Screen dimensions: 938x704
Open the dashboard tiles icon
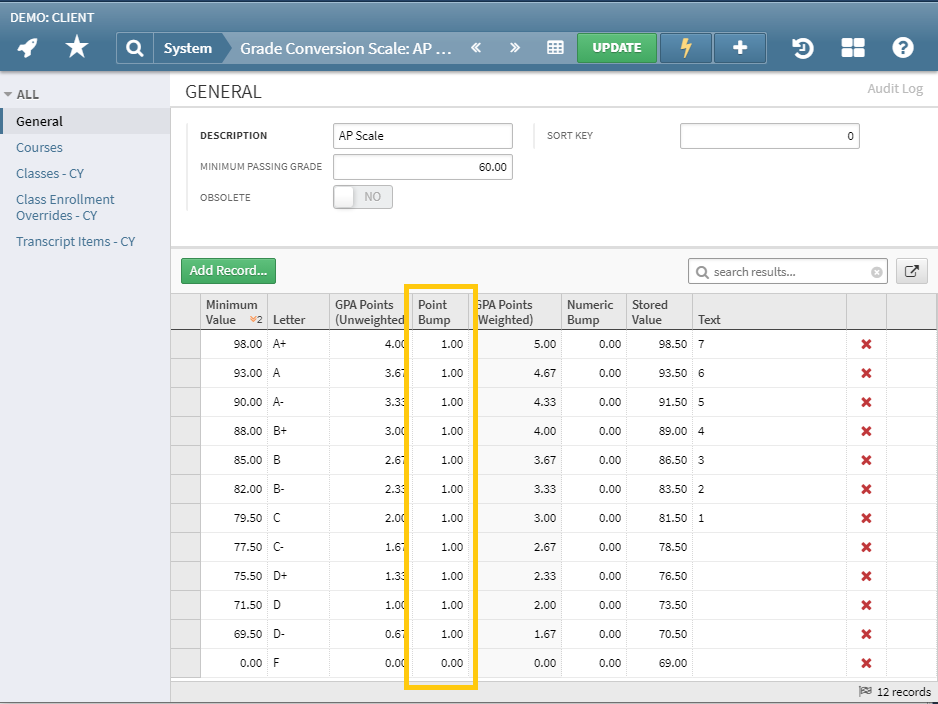pos(853,48)
